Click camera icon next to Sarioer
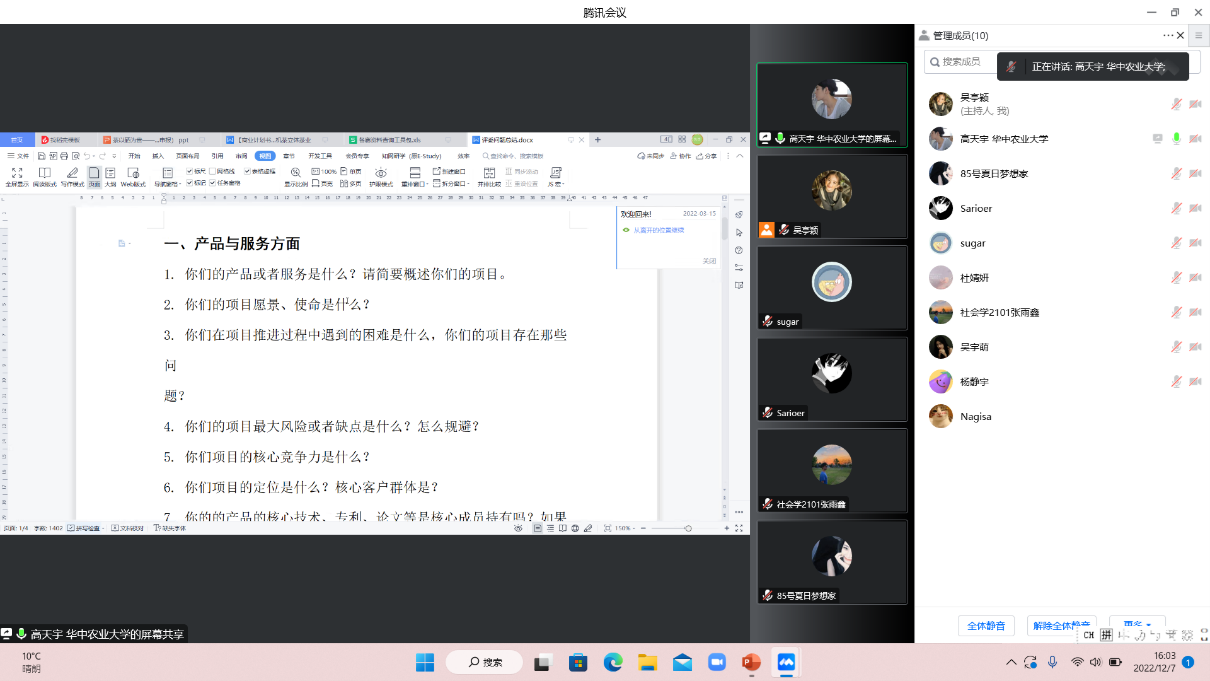 [x=1194, y=208]
